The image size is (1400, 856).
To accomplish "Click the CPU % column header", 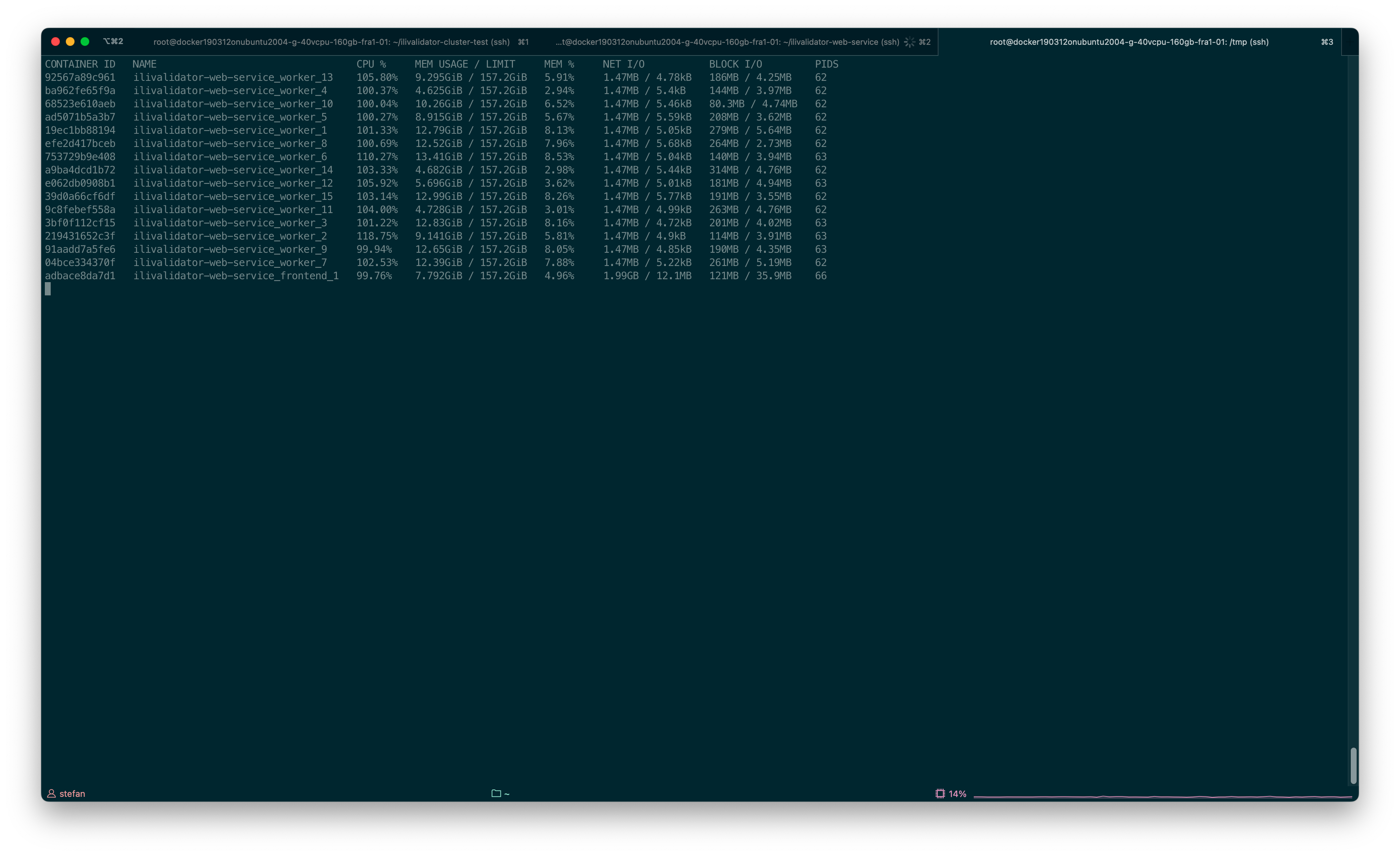I will [371, 64].
